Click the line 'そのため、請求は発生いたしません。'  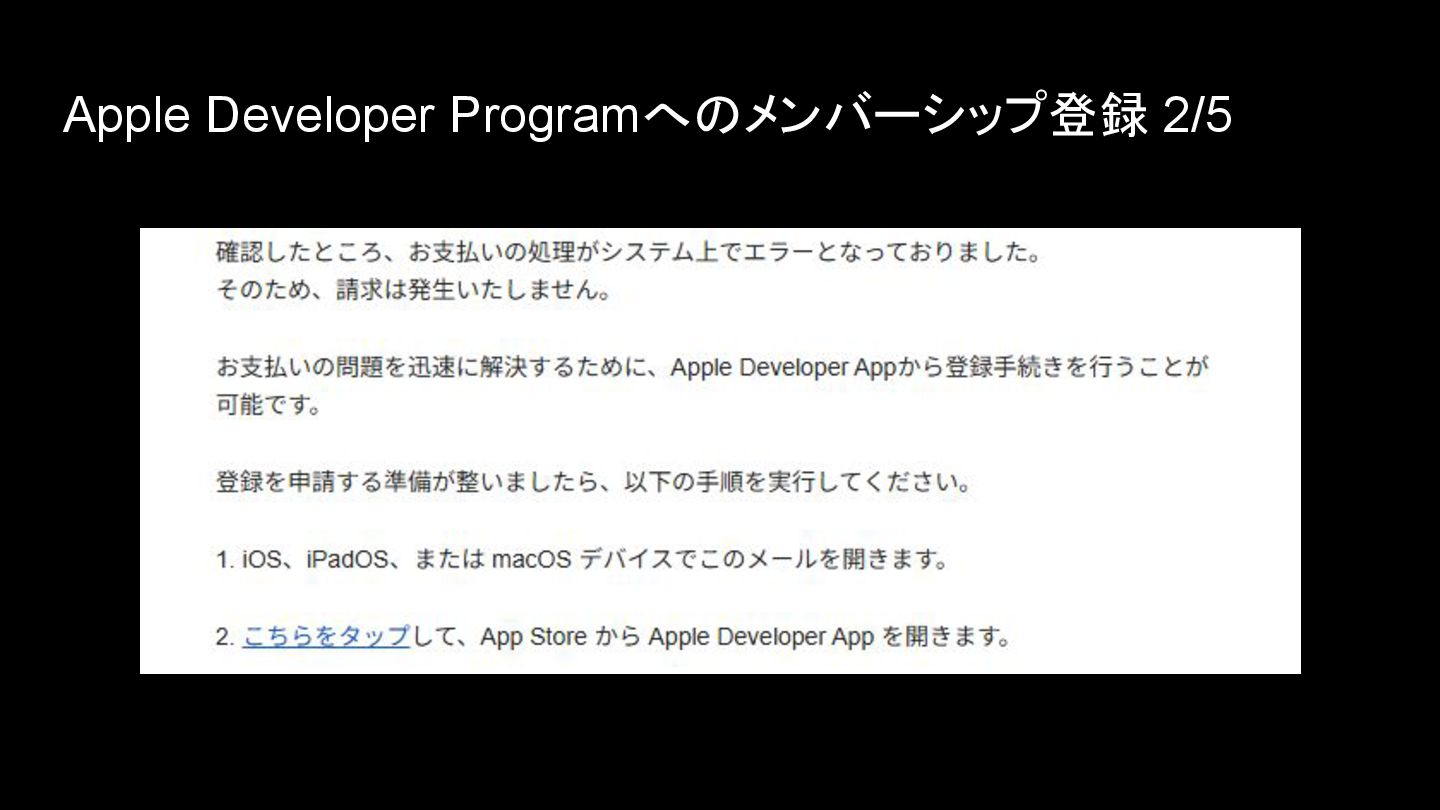(x=414, y=292)
